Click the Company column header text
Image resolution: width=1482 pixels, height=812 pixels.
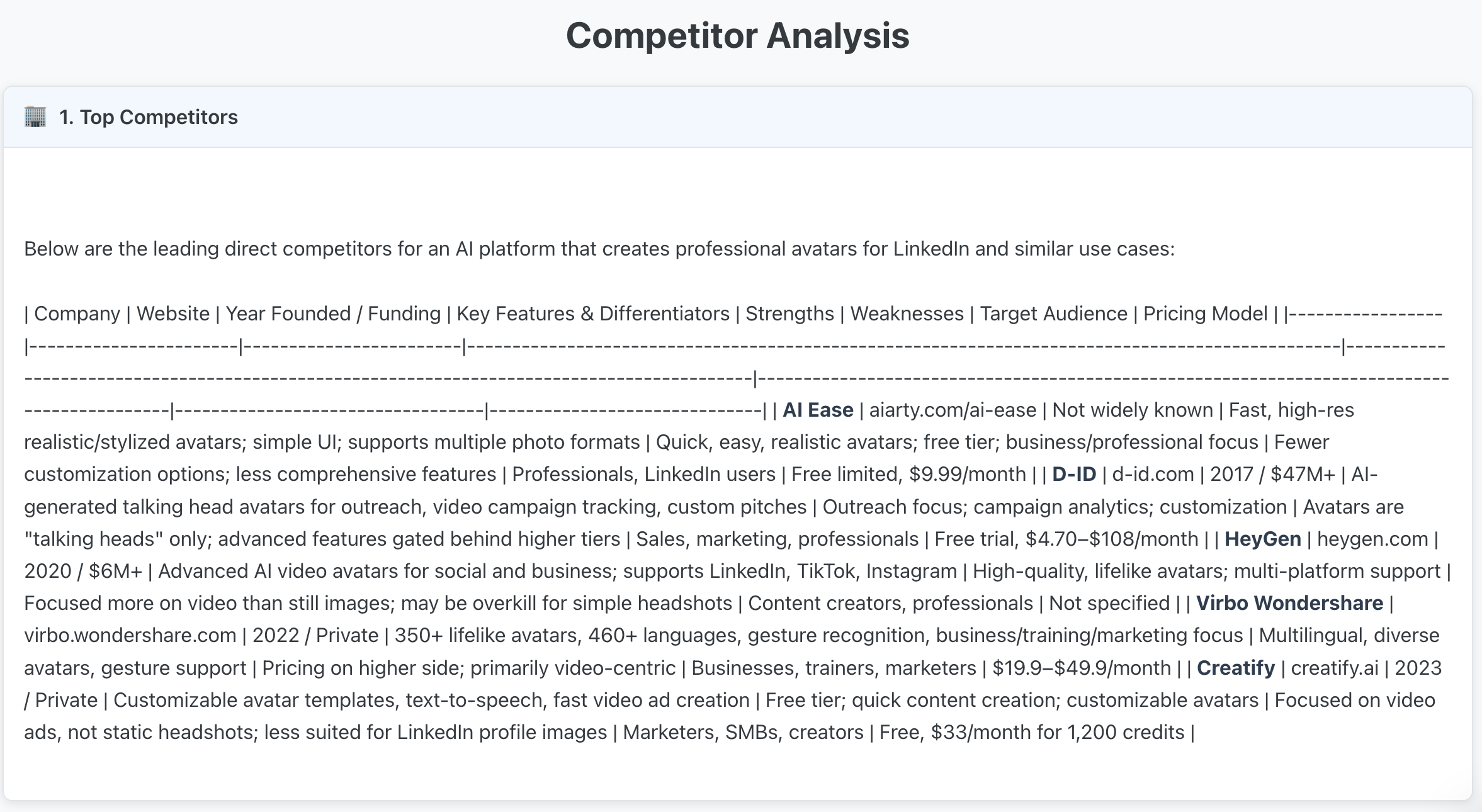77,313
